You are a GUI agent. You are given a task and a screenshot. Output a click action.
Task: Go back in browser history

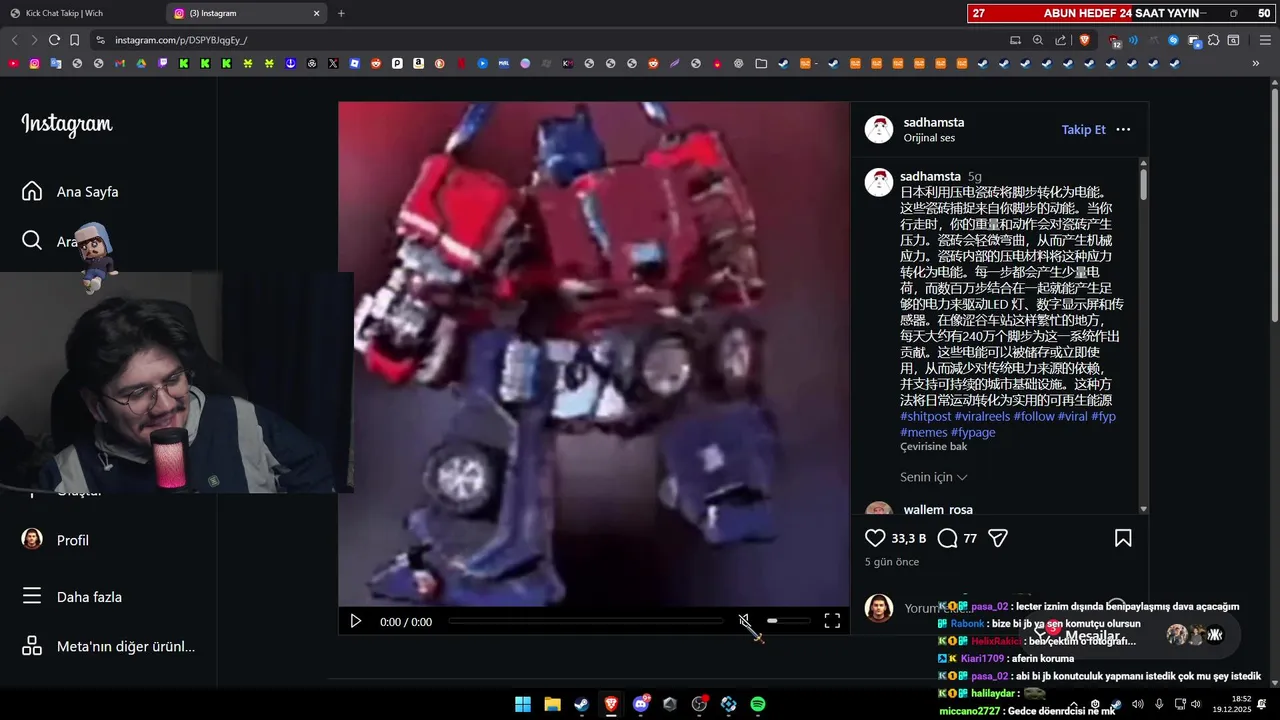14,40
